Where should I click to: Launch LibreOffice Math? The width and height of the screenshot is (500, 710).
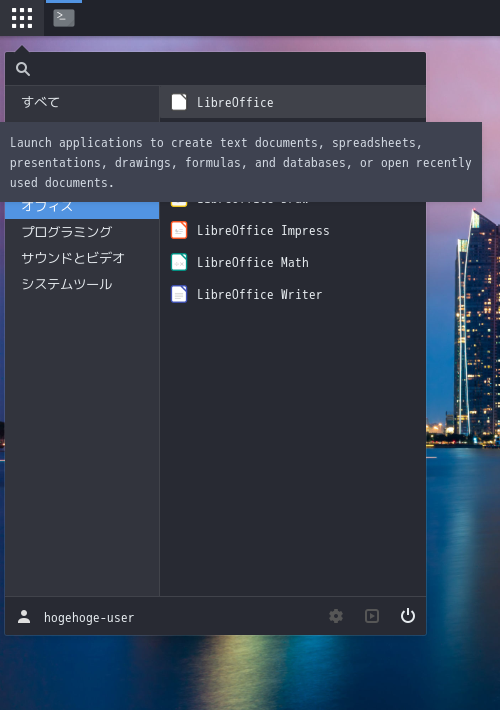293,263
